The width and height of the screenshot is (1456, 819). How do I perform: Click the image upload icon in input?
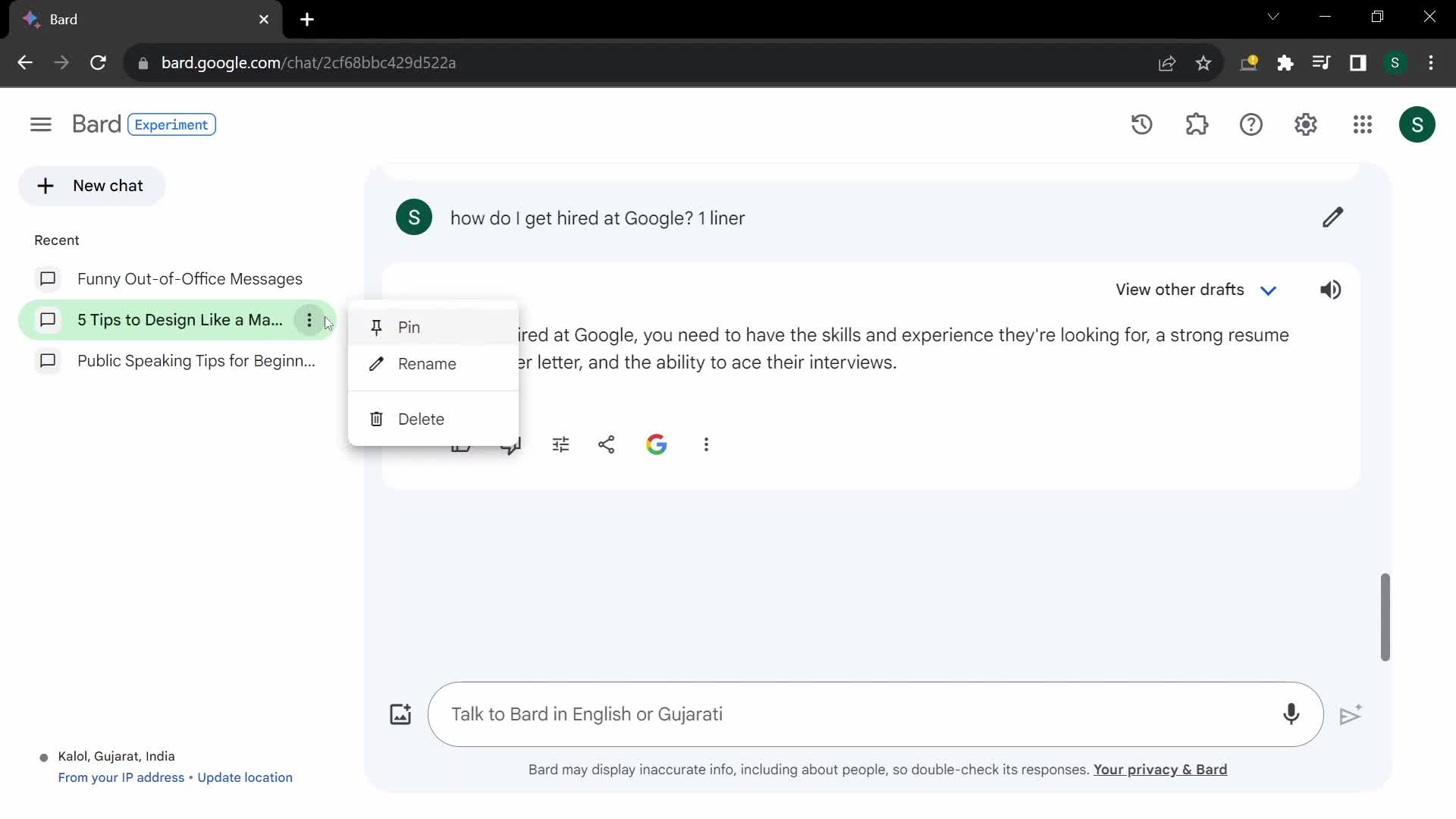coord(400,714)
